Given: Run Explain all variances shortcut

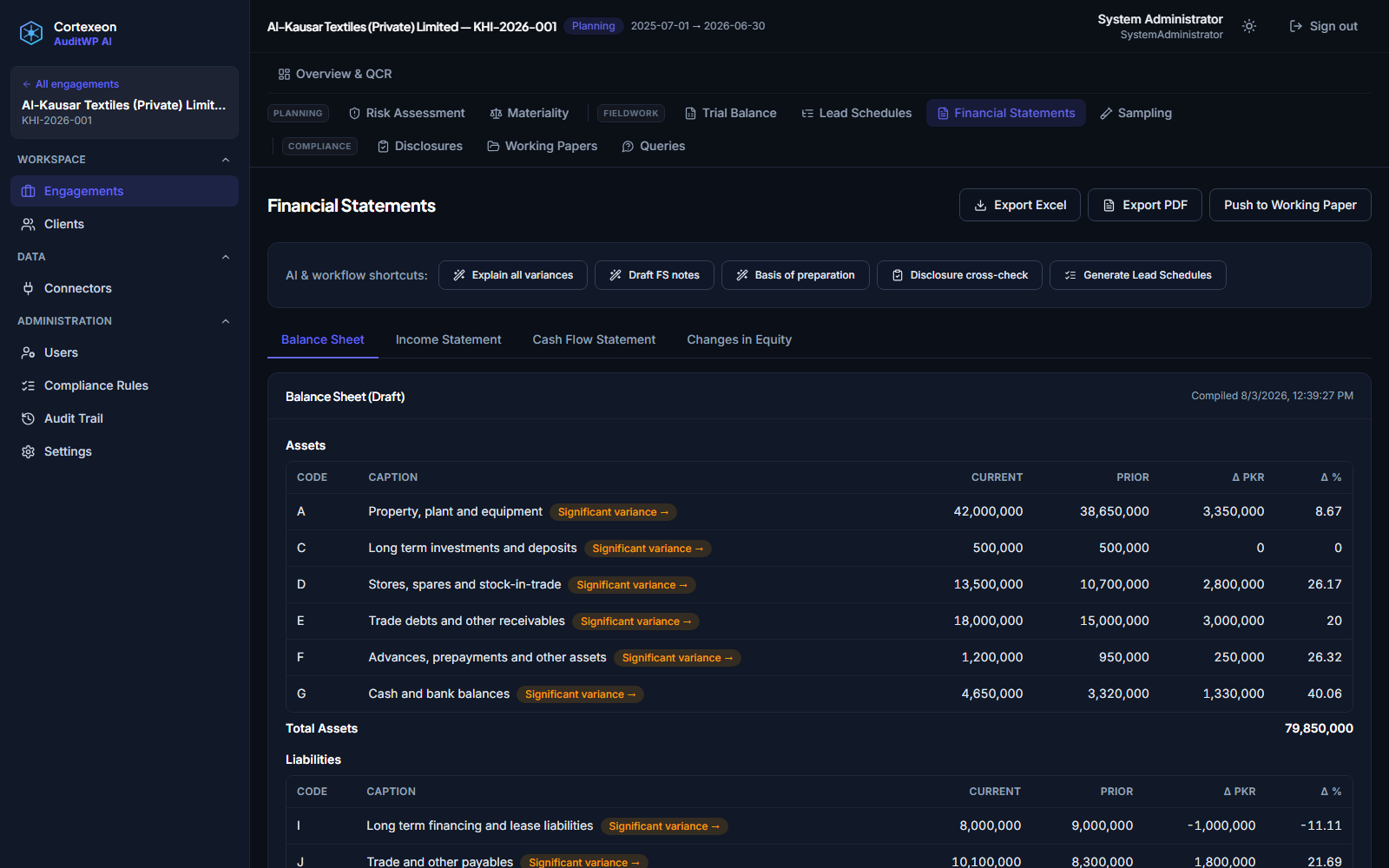Looking at the screenshot, I should click(513, 275).
